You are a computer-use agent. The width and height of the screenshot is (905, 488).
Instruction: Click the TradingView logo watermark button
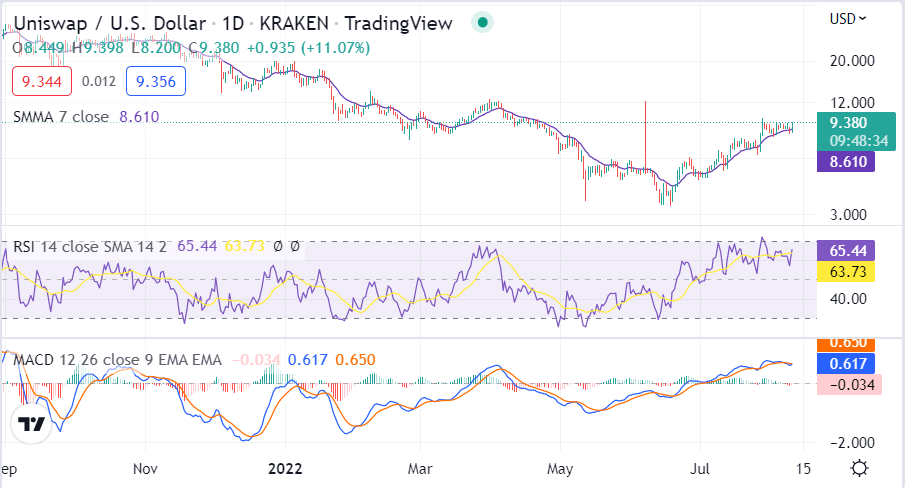click(x=31, y=424)
